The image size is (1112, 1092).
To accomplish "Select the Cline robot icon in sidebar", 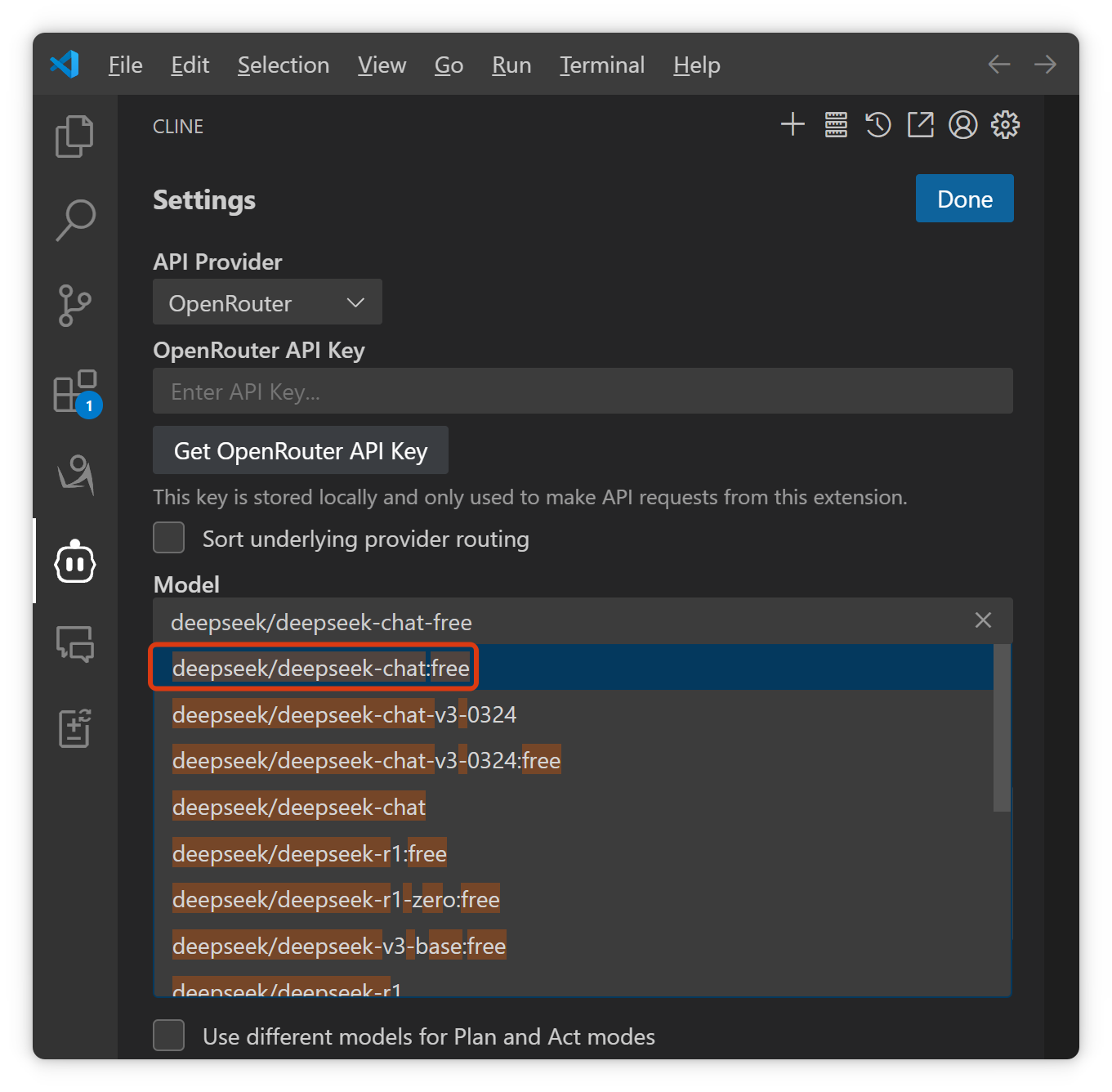I will click(x=74, y=562).
